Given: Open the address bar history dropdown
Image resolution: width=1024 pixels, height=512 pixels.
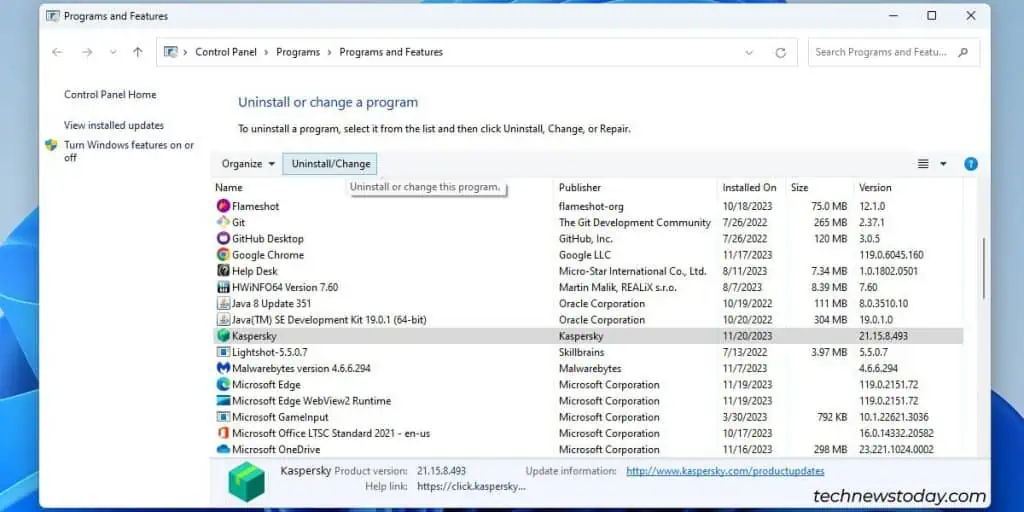Looking at the screenshot, I should pyautogui.click(x=749, y=53).
